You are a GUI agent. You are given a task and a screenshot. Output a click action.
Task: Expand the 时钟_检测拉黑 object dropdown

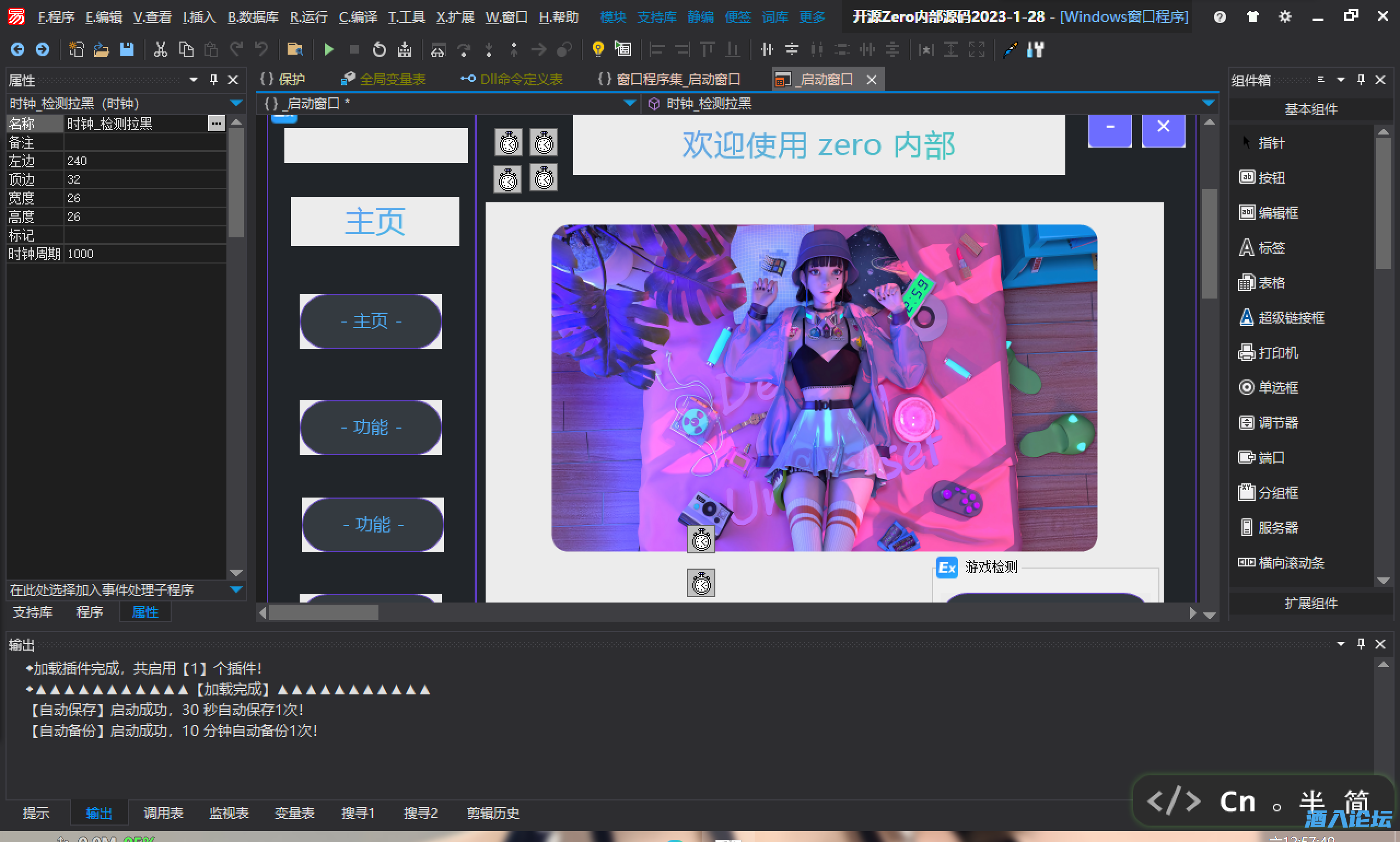(x=1207, y=103)
